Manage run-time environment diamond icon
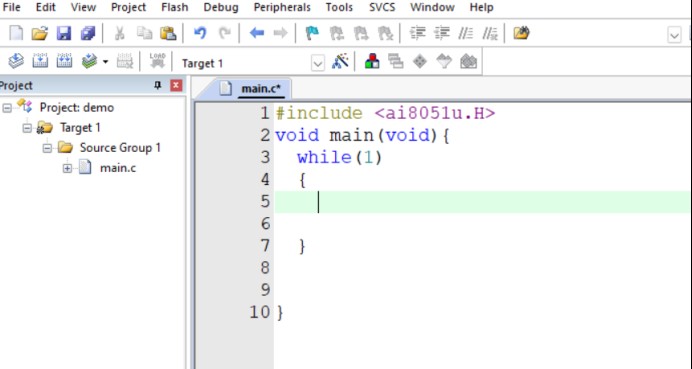692x369 pixels. click(x=420, y=61)
